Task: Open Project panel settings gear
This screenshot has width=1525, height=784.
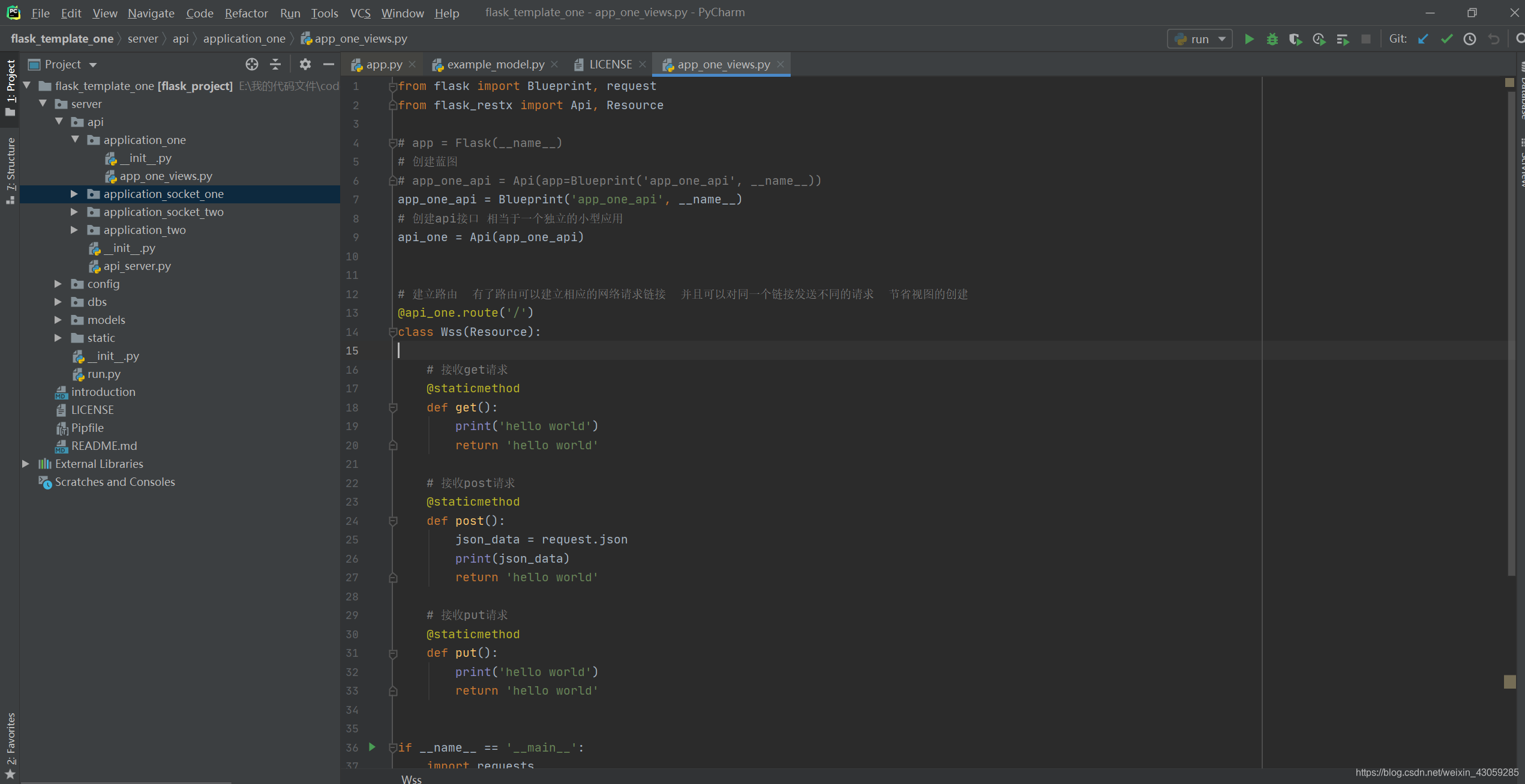Action: 305,64
